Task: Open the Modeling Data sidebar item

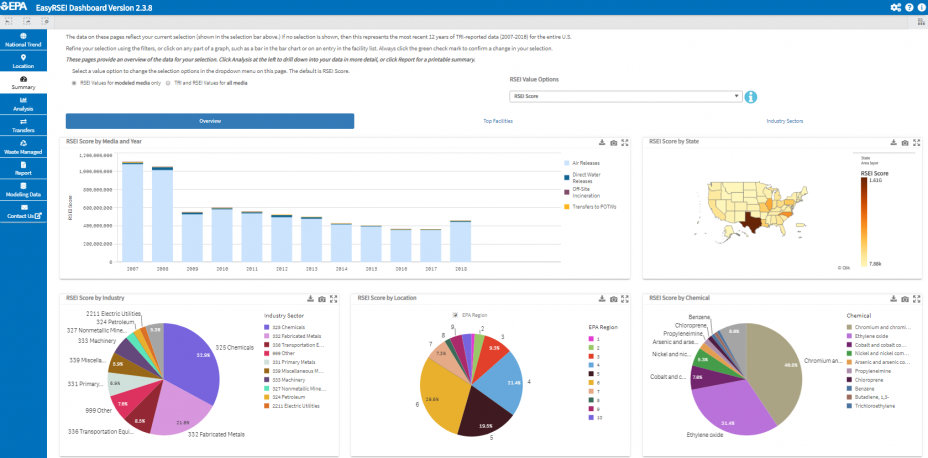Action: pyautogui.click(x=23, y=190)
